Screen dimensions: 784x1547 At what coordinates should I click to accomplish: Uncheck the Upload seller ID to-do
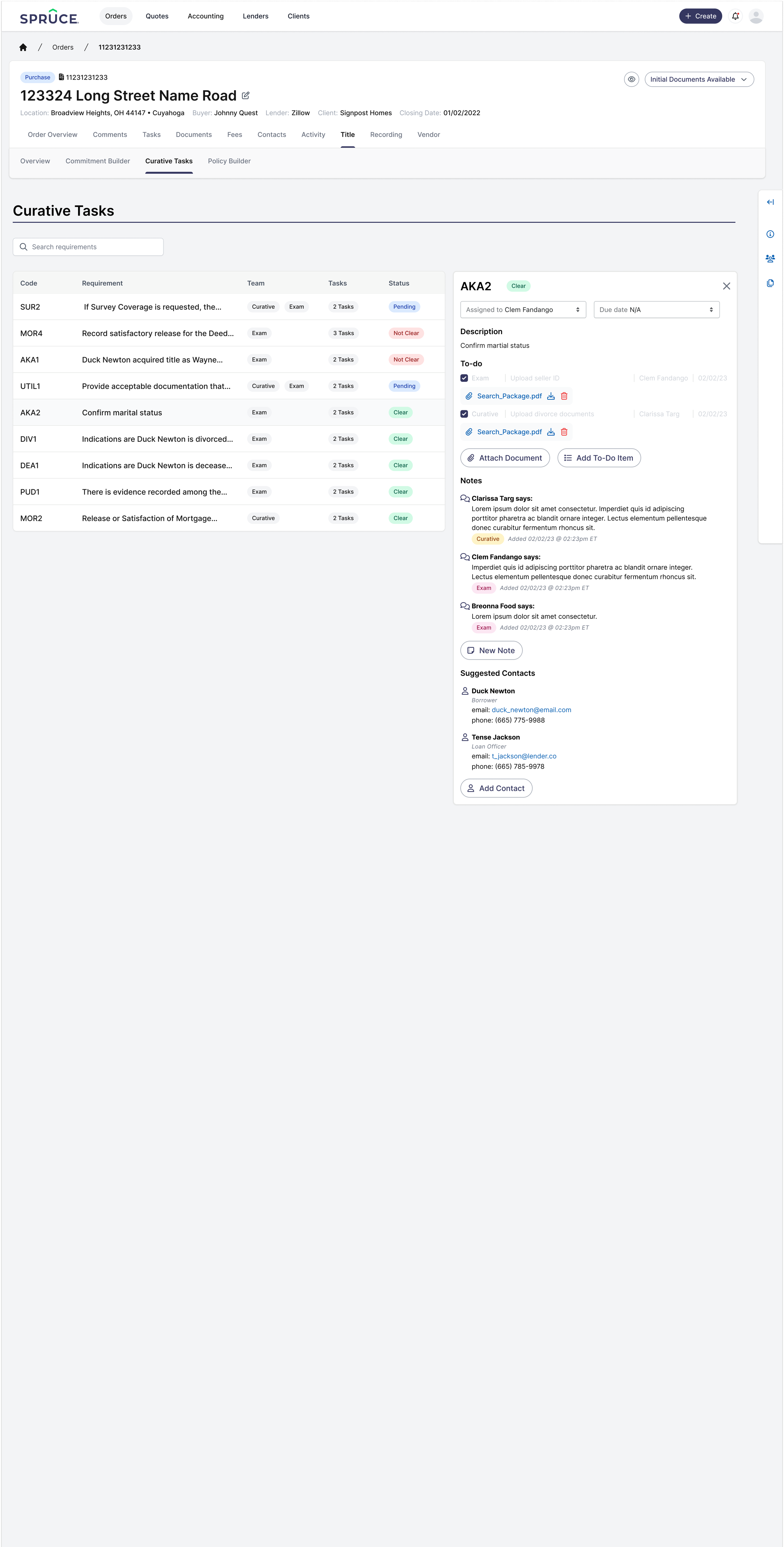click(x=464, y=378)
